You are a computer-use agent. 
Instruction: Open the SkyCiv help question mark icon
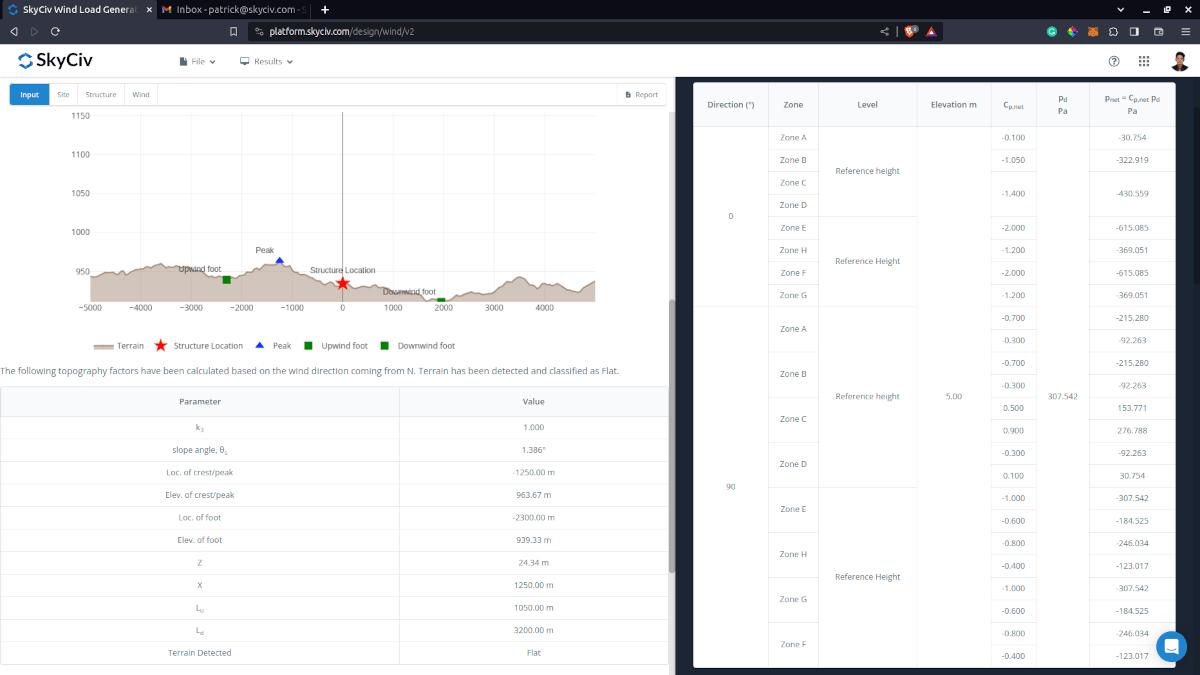(1114, 61)
